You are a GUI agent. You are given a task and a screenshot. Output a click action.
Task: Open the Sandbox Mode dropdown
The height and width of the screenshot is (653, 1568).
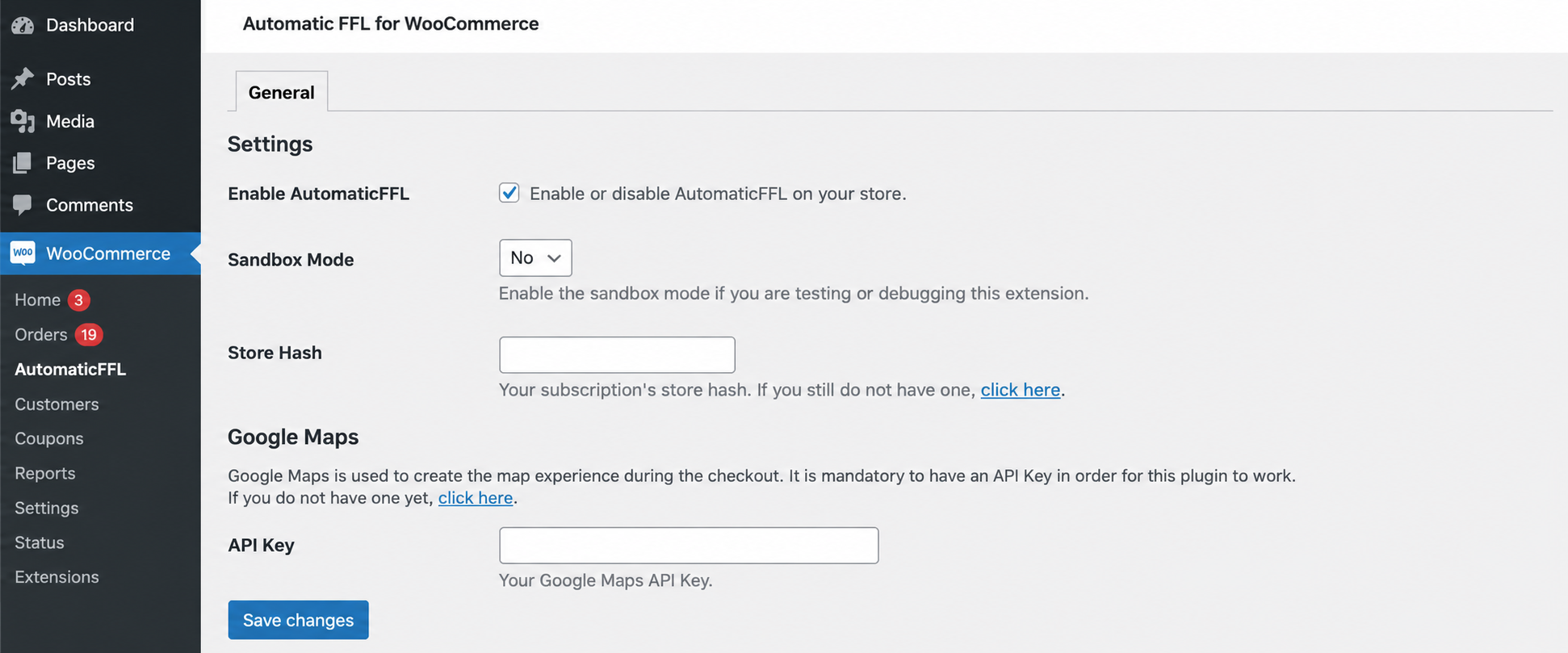535,257
